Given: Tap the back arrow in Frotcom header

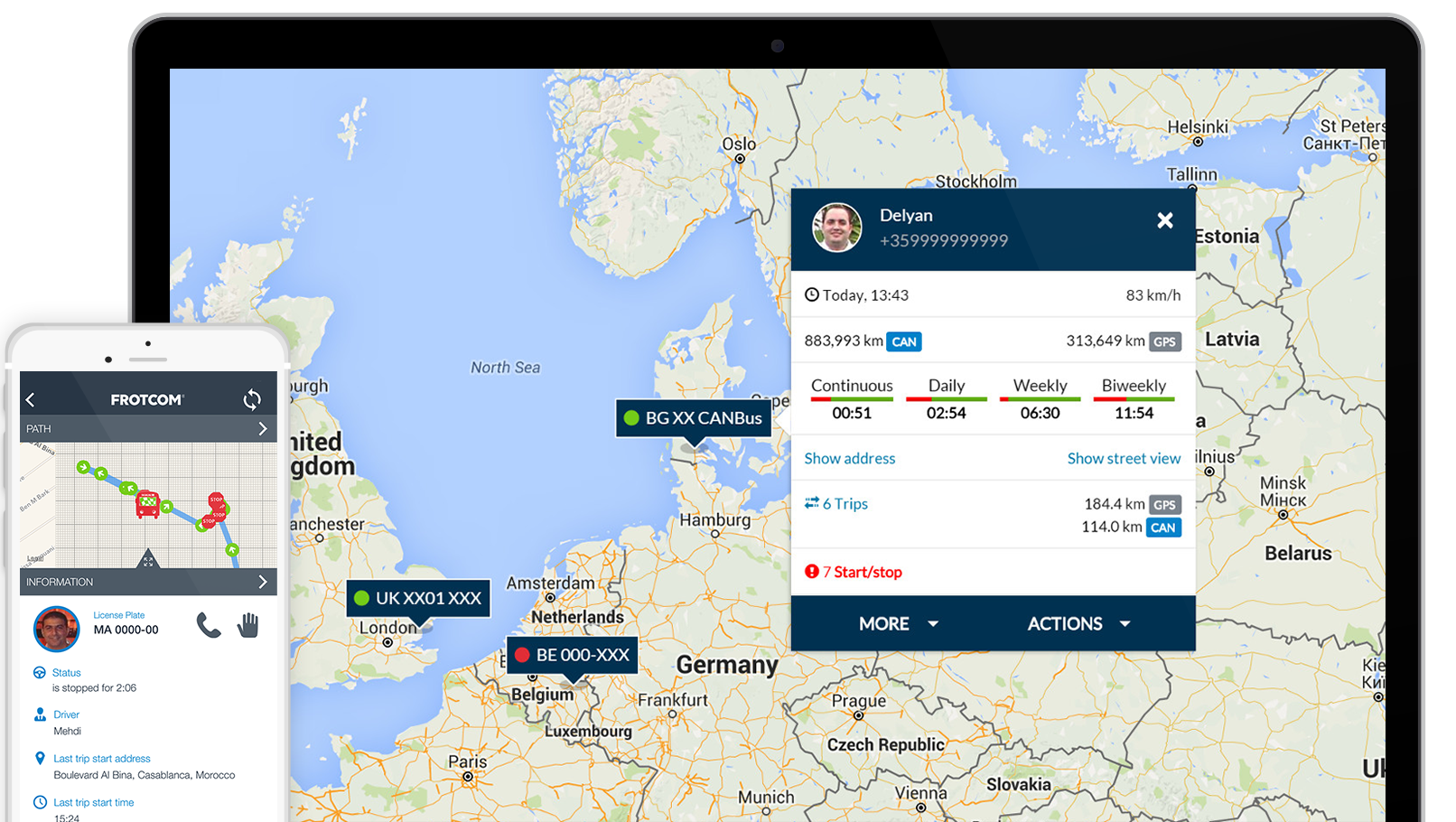Looking at the screenshot, I should pyautogui.click(x=31, y=399).
